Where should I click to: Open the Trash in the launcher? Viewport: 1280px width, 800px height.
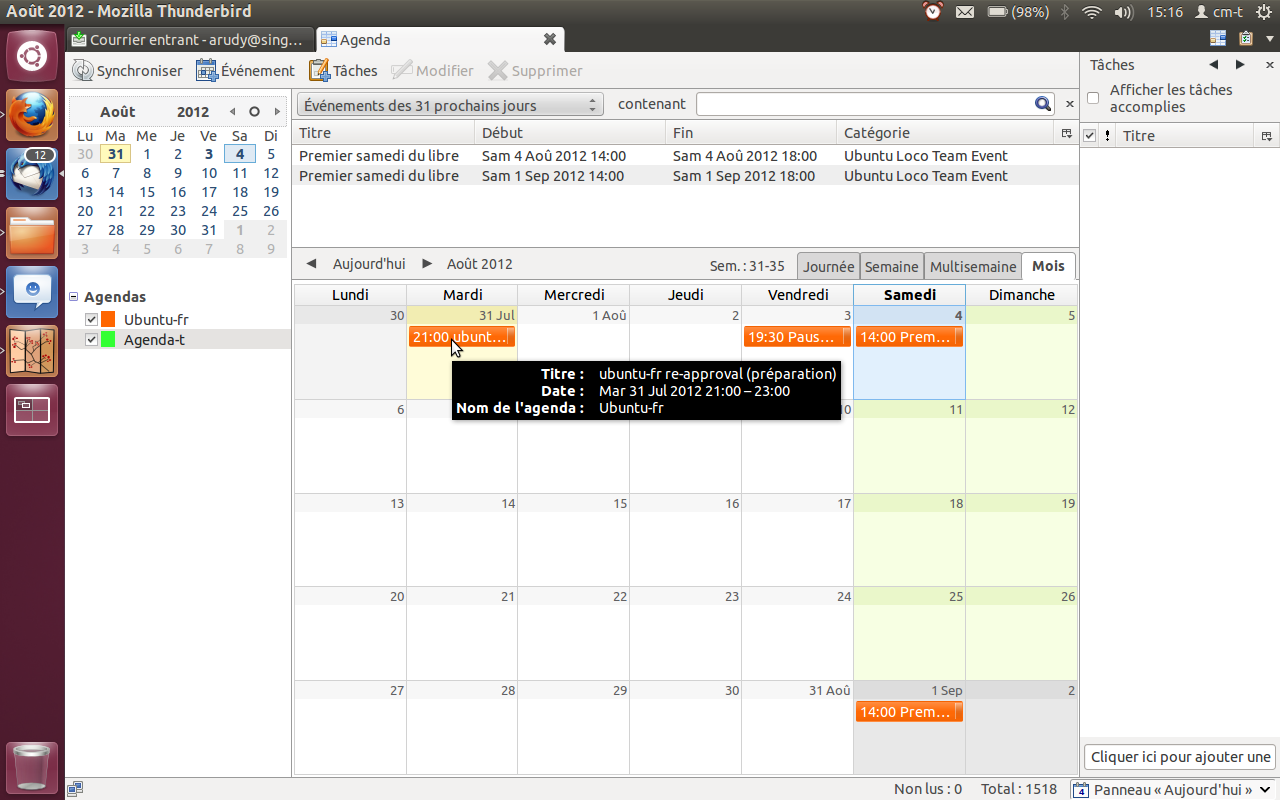coord(32,767)
